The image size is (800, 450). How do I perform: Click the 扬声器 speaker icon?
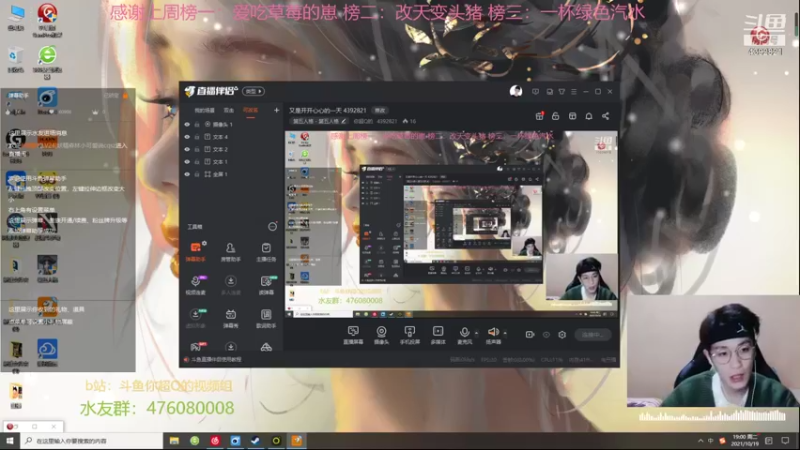[493, 333]
